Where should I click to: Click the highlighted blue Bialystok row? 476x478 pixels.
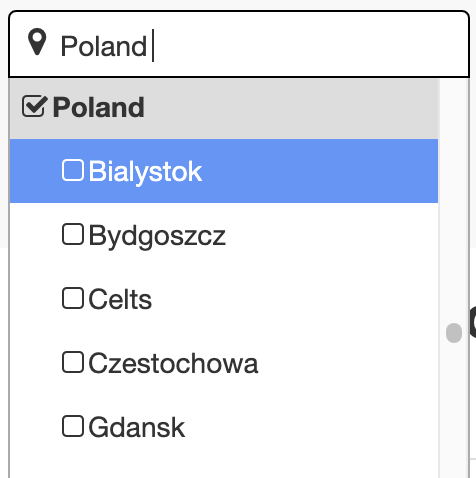[224, 171]
